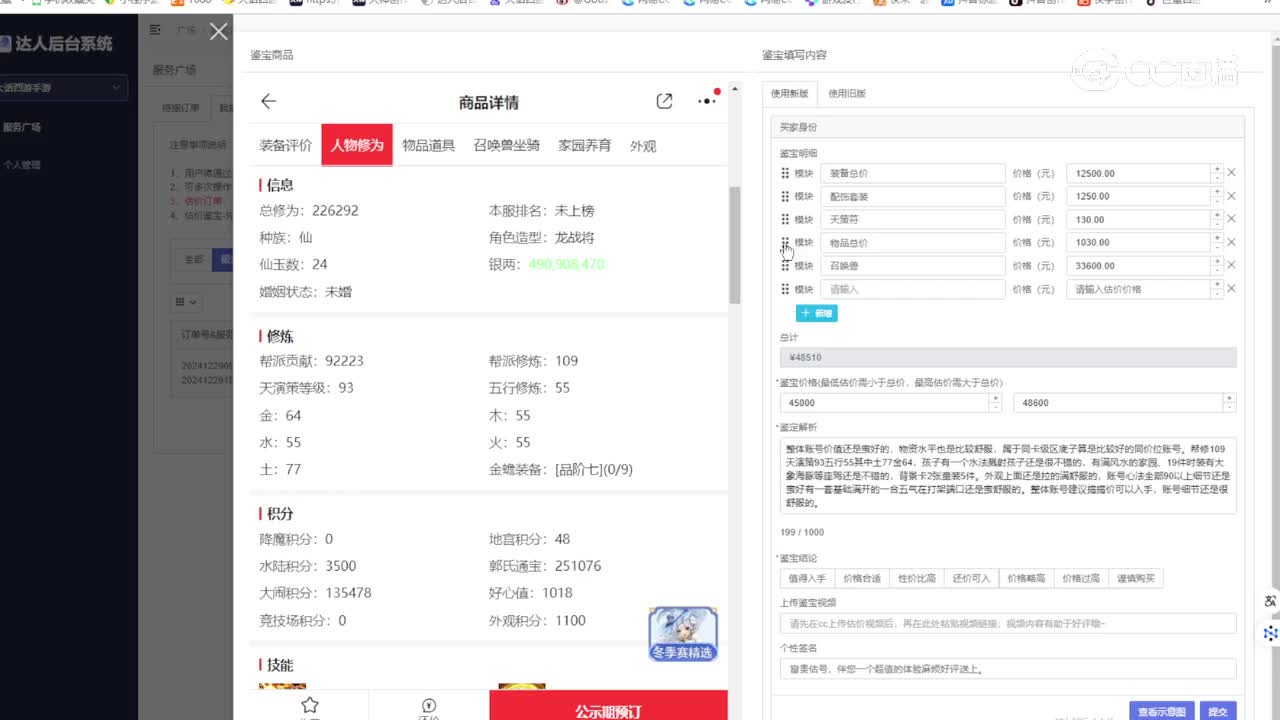This screenshot has height=720, width=1280.
Task: Choose 谨慎购买 conclusion
Action: click(x=1136, y=578)
